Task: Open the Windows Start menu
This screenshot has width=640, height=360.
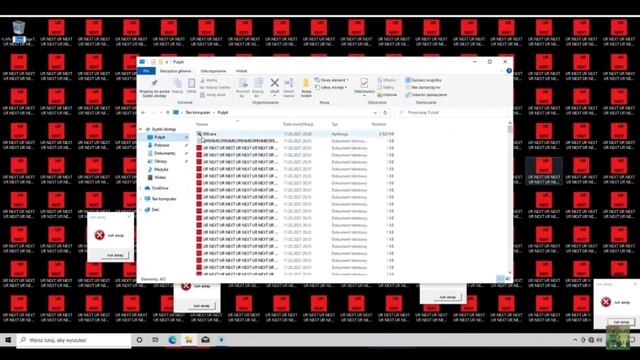Action: coord(8,340)
